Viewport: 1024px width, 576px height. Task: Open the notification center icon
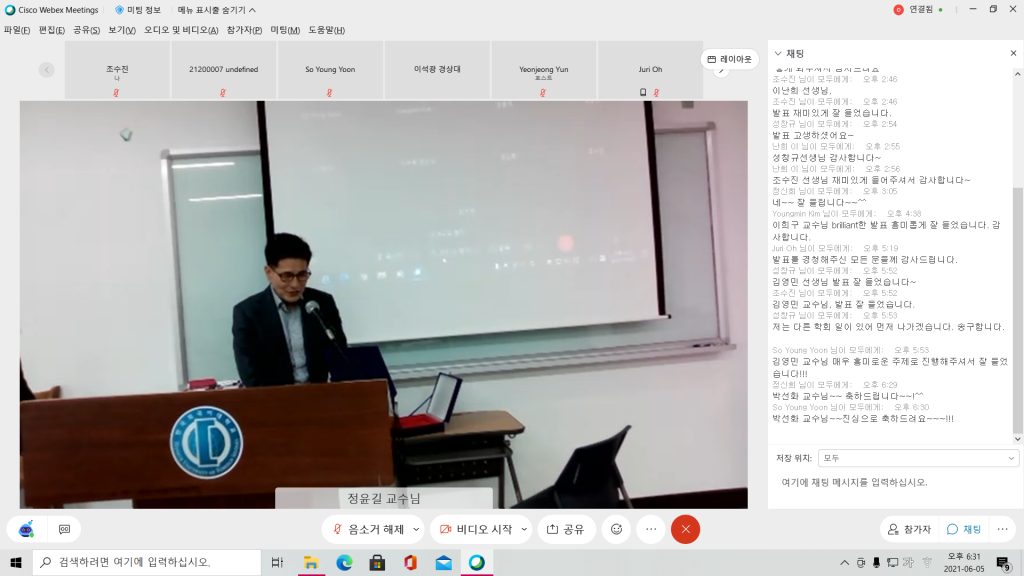pos(1004,562)
